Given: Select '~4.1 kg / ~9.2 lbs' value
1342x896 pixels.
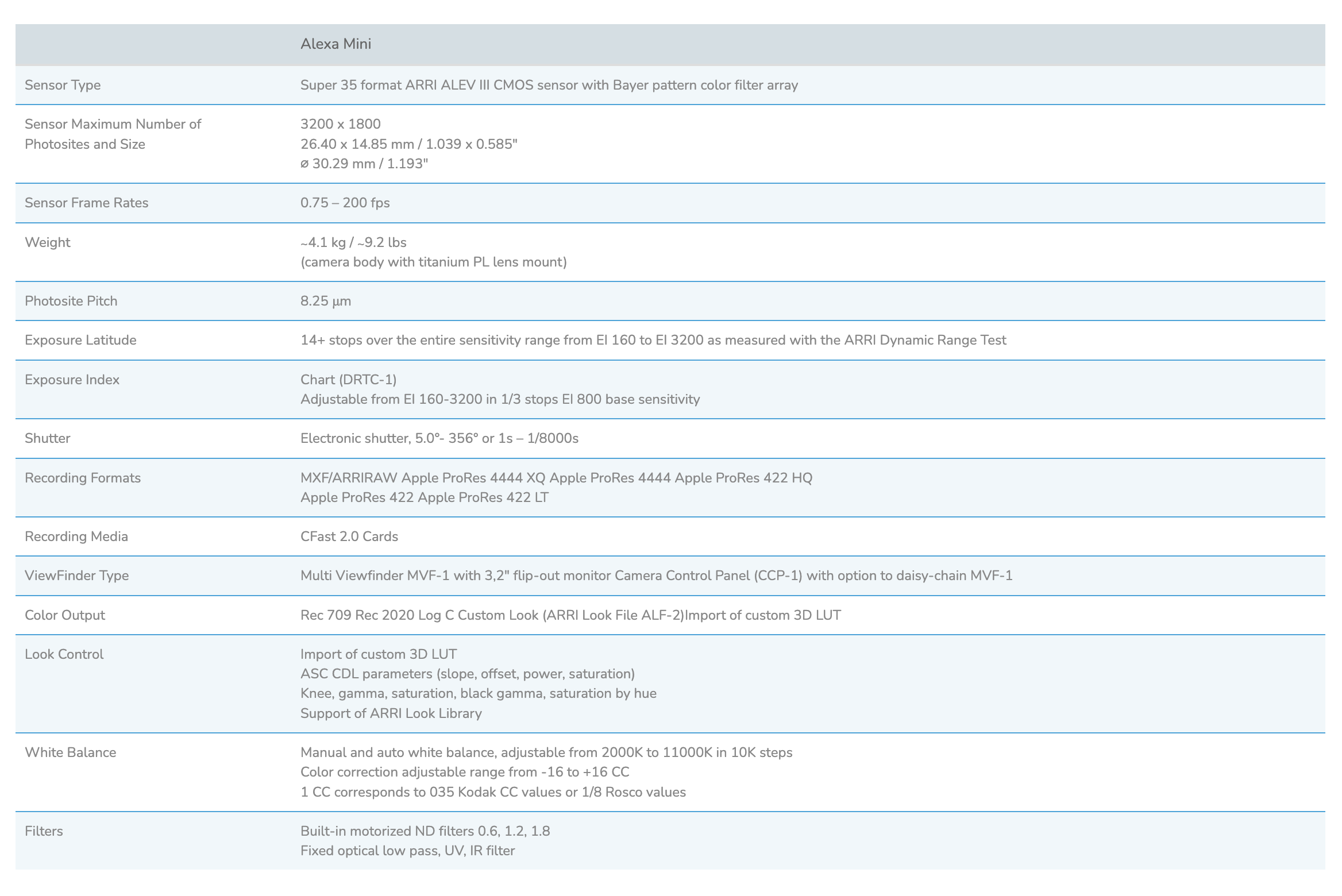Looking at the screenshot, I should tap(353, 242).
